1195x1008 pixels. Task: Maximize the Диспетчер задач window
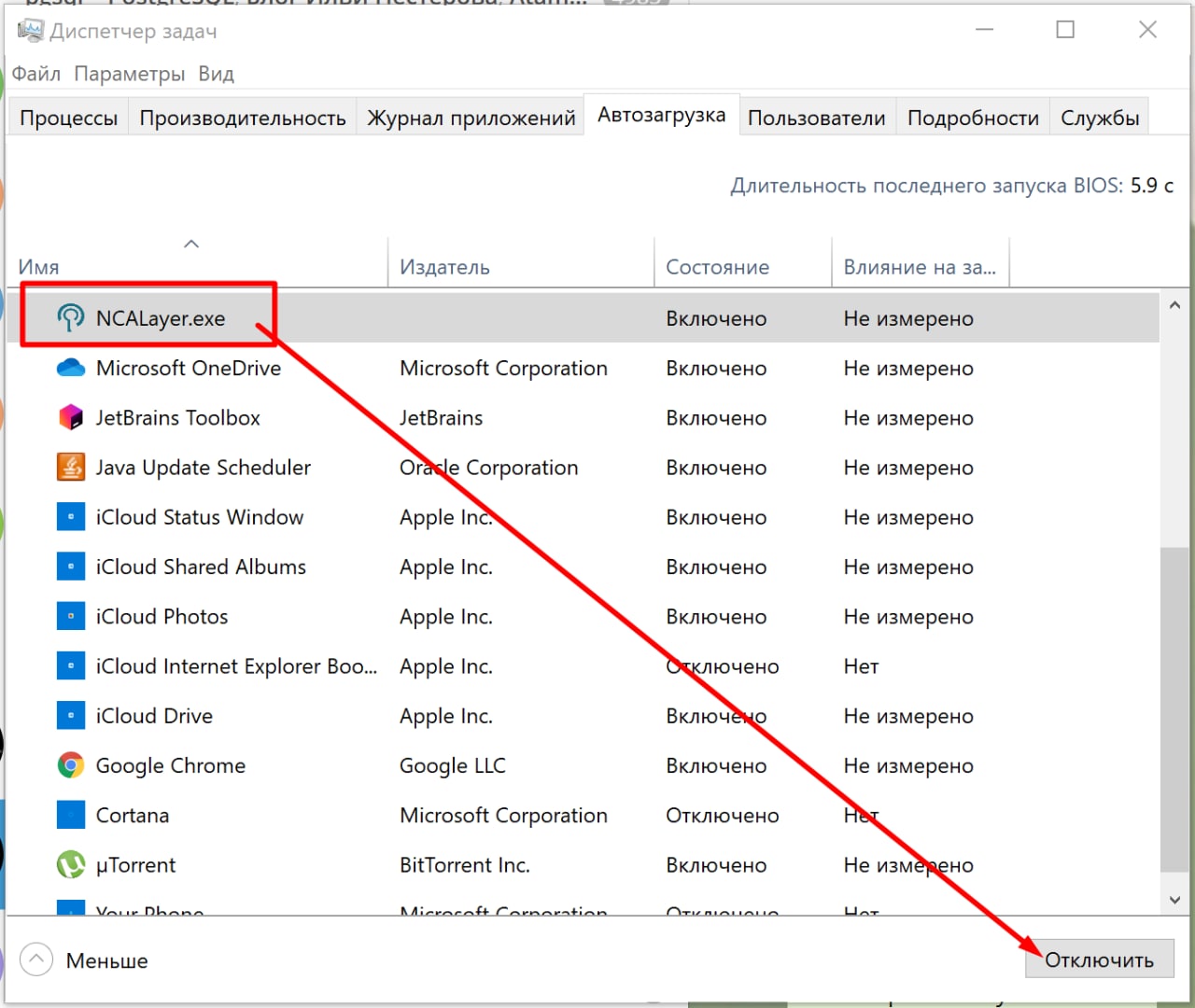coord(1065,30)
